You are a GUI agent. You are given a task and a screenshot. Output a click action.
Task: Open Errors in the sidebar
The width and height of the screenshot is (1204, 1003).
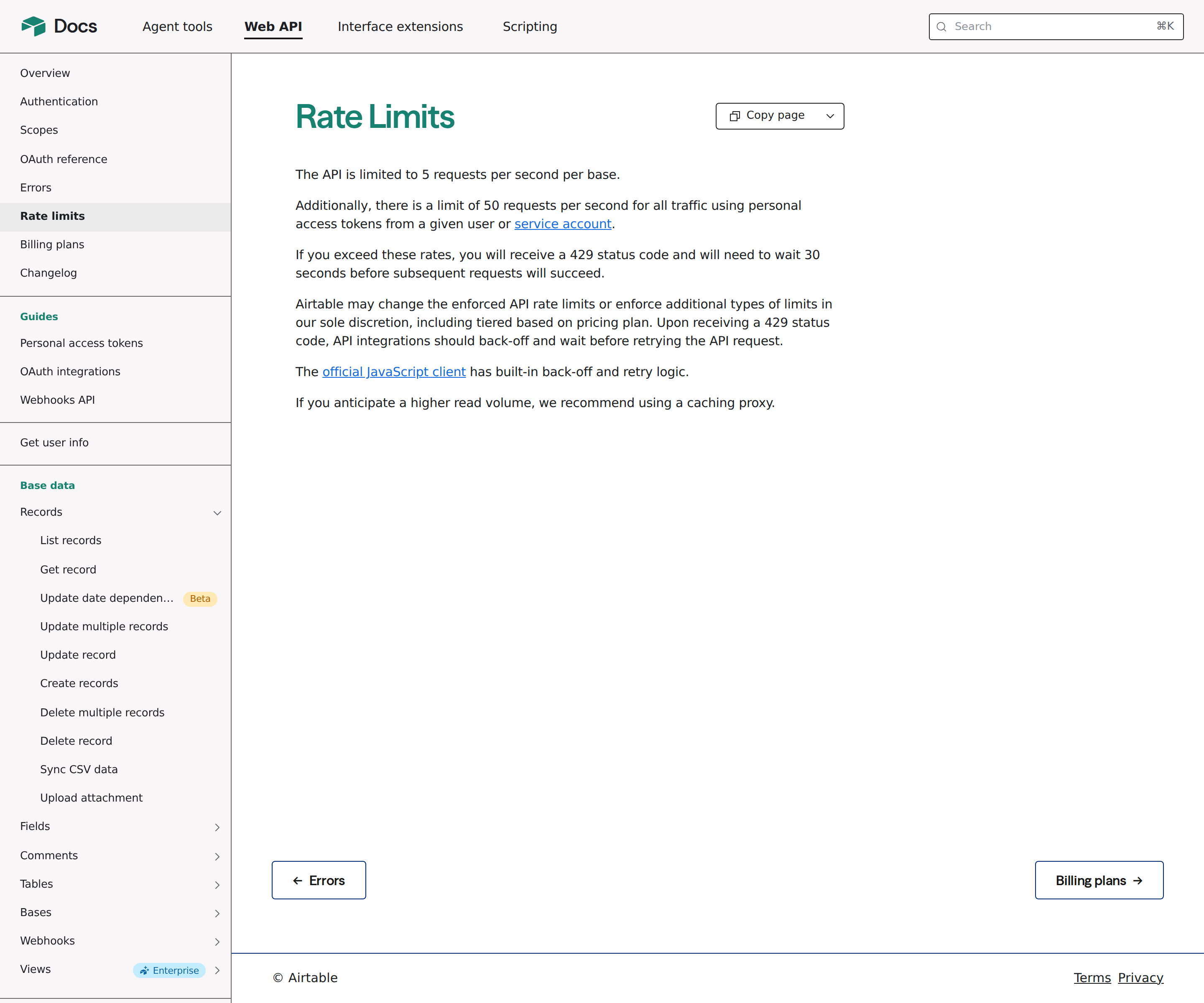(115, 188)
